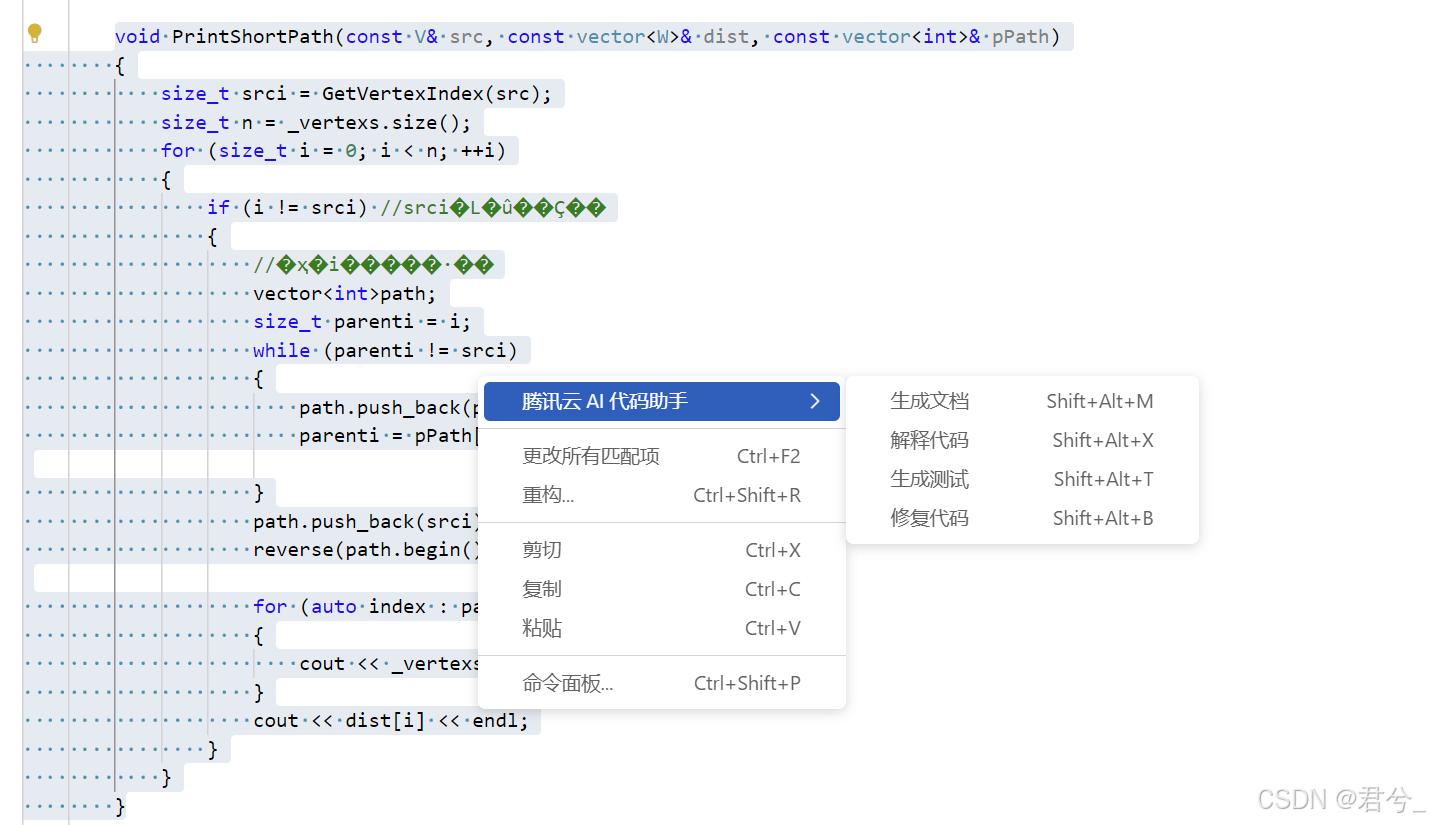Choose 生成测试 to generate tests
The height and width of the screenshot is (825, 1430).
(929, 479)
